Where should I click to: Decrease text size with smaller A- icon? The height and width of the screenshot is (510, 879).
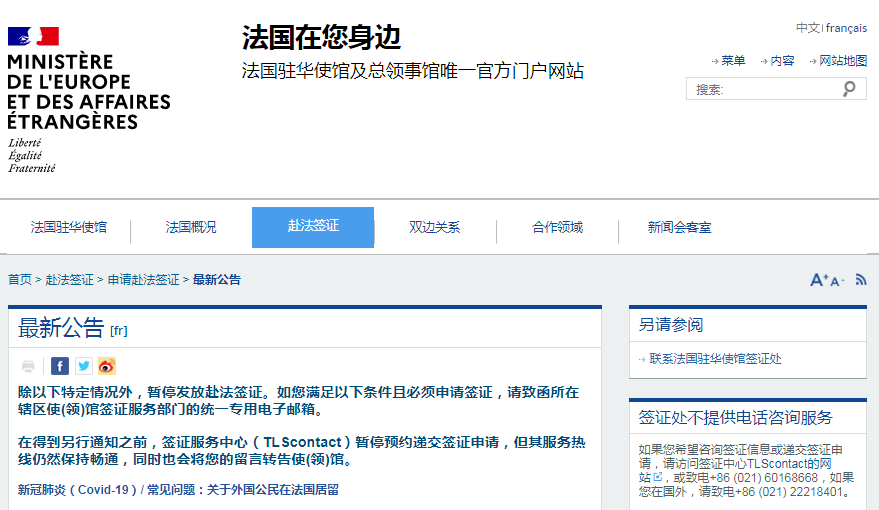[837, 281]
